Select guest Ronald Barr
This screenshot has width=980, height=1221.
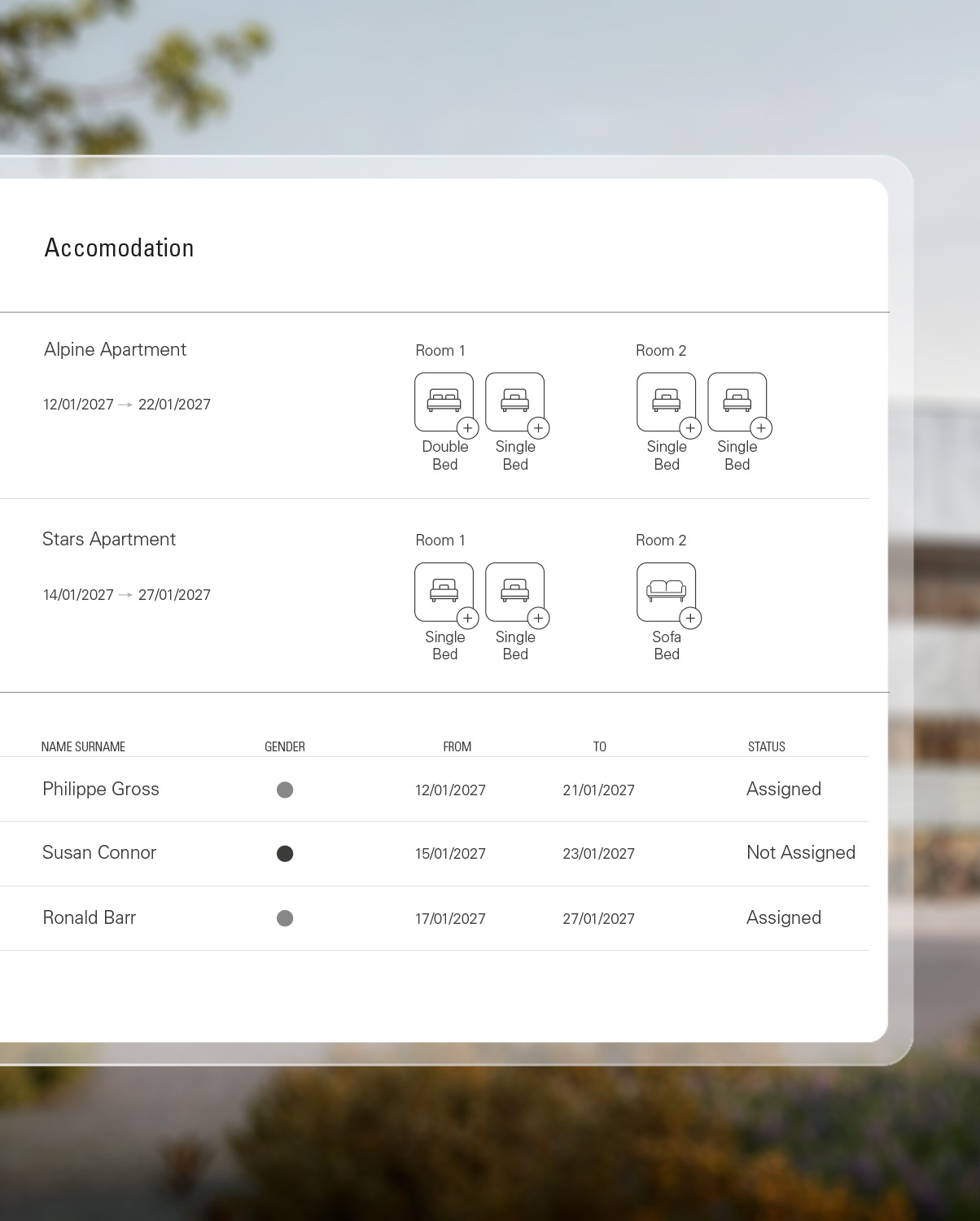[x=89, y=917]
